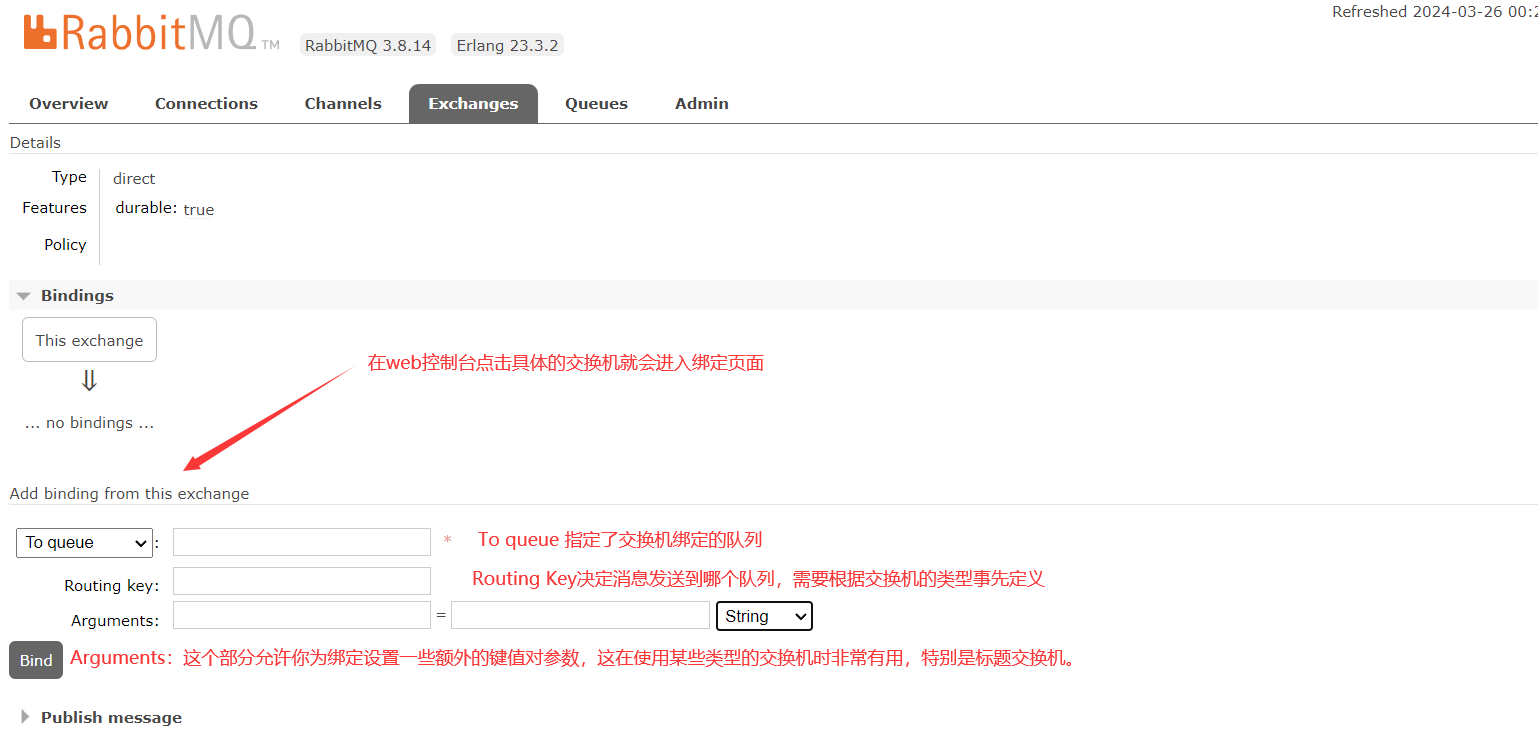The image size is (1538, 740).
Task: Click the no bindings message
Action: [89, 423]
